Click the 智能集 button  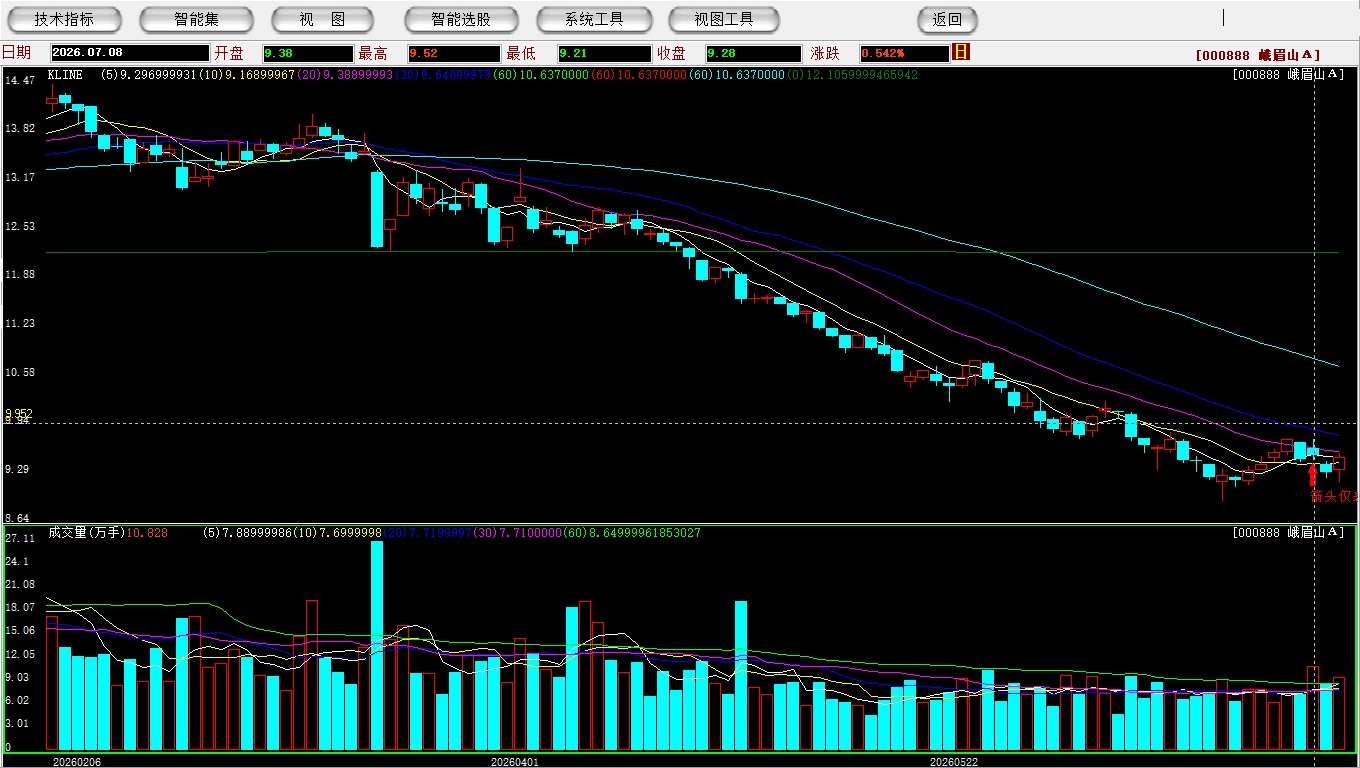[x=196, y=19]
